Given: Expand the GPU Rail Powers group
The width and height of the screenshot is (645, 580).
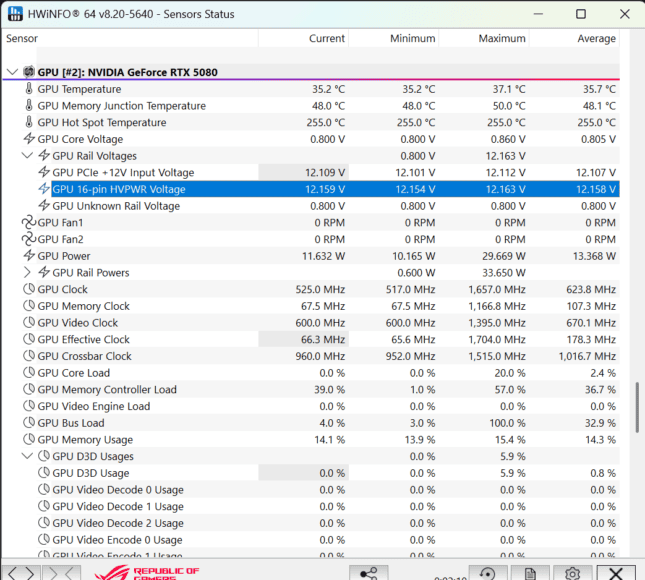Looking at the screenshot, I should pyautogui.click(x=27, y=272).
